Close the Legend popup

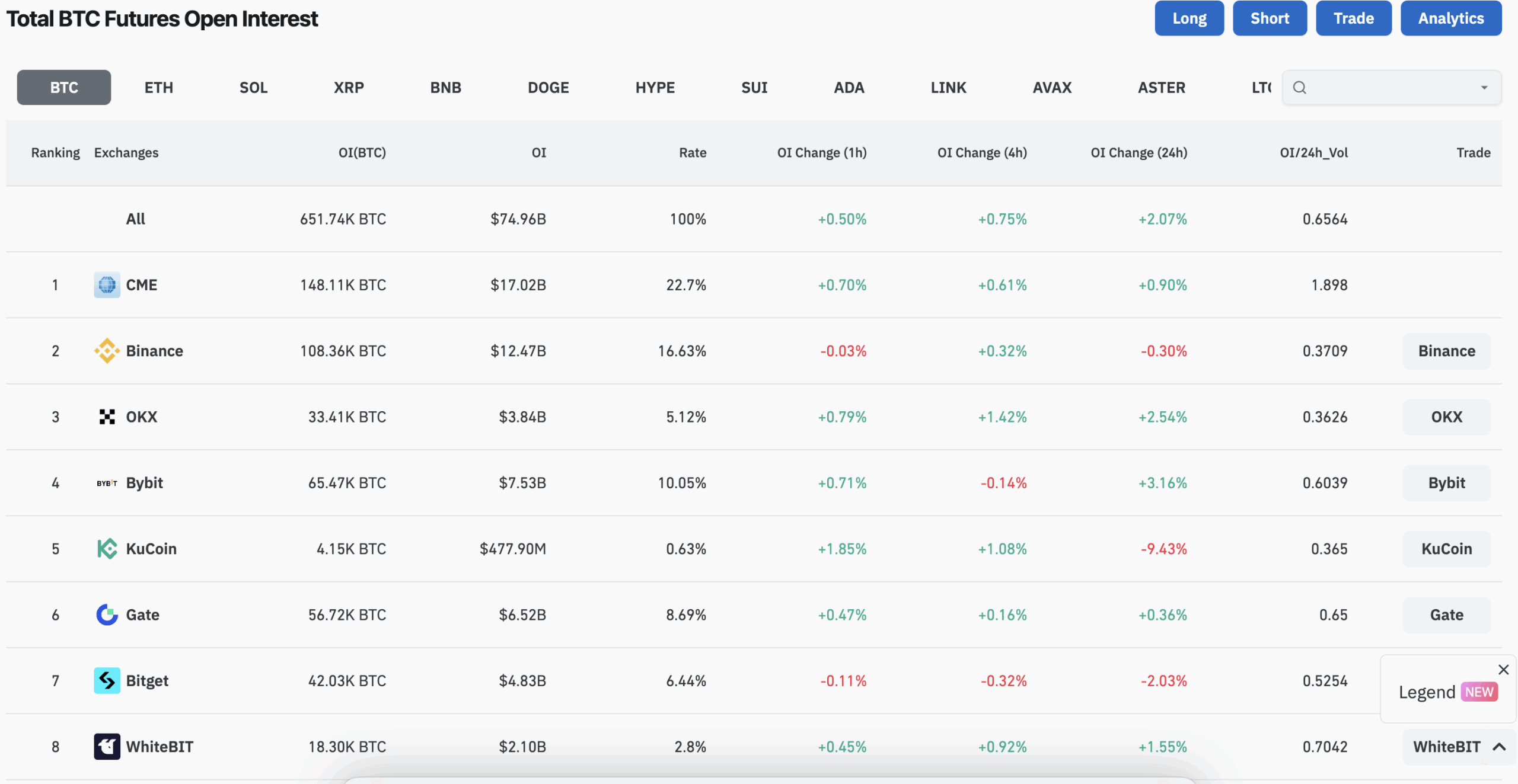pyautogui.click(x=1504, y=670)
